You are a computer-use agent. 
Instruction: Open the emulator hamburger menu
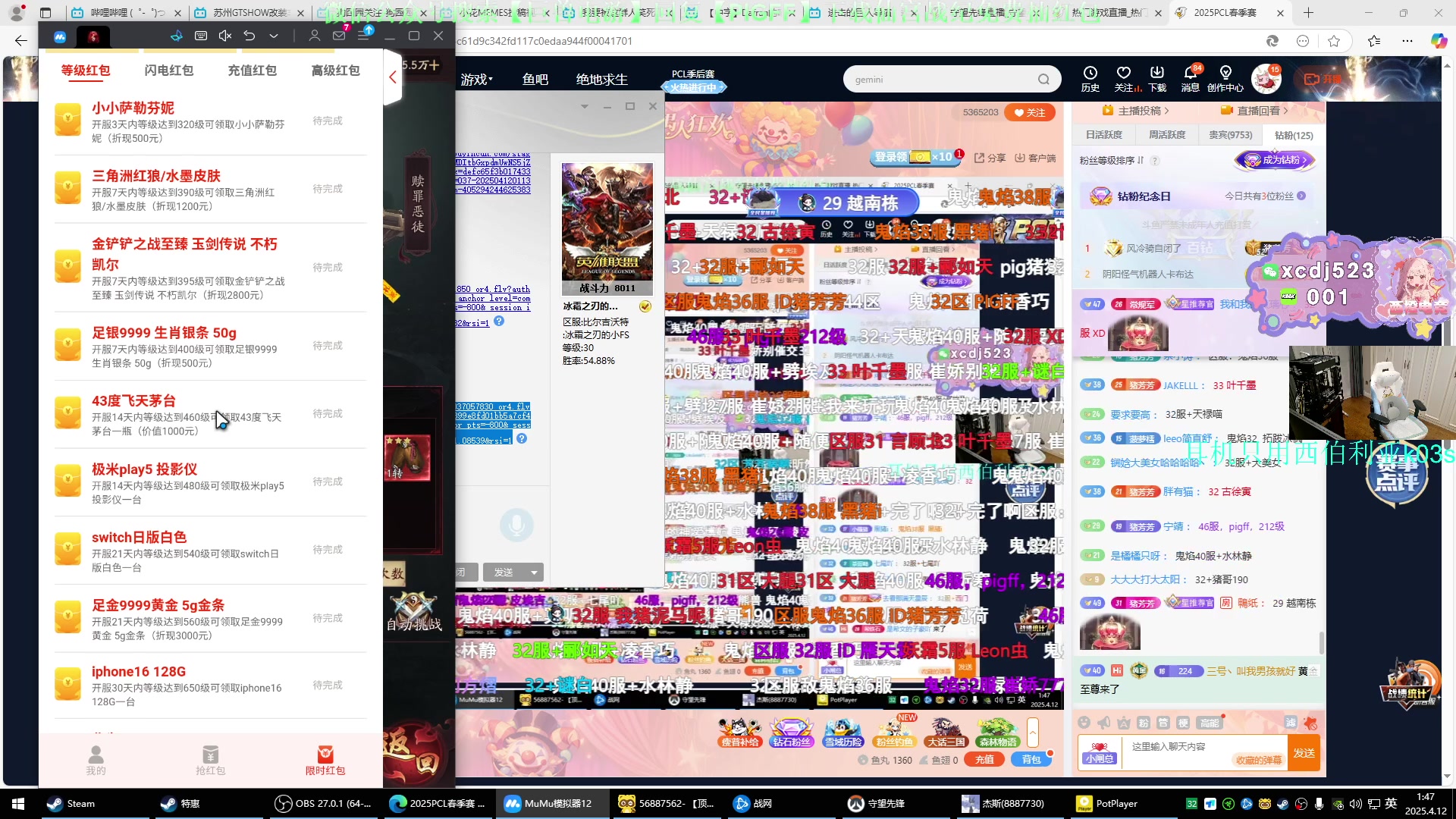pos(363,36)
